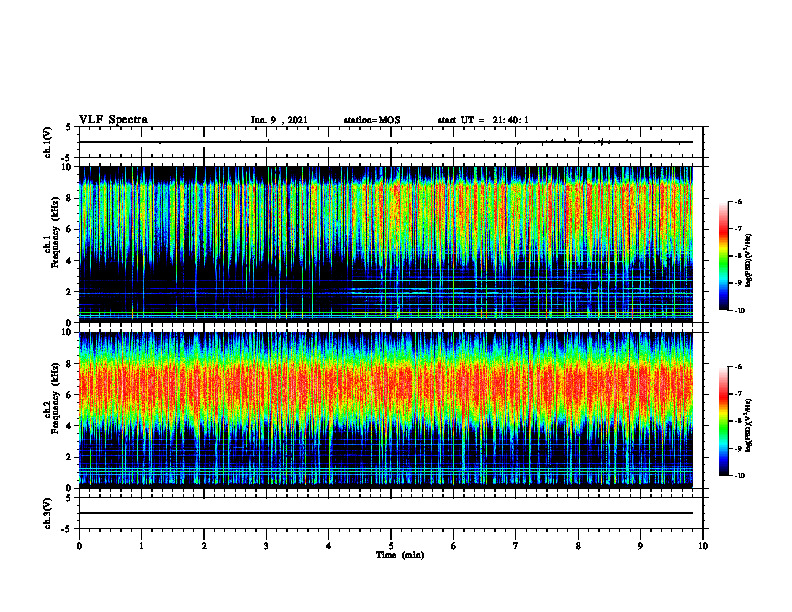Click the ch.1 colorbar "-6" tick label
The height and width of the screenshot is (612, 792).
739,201
